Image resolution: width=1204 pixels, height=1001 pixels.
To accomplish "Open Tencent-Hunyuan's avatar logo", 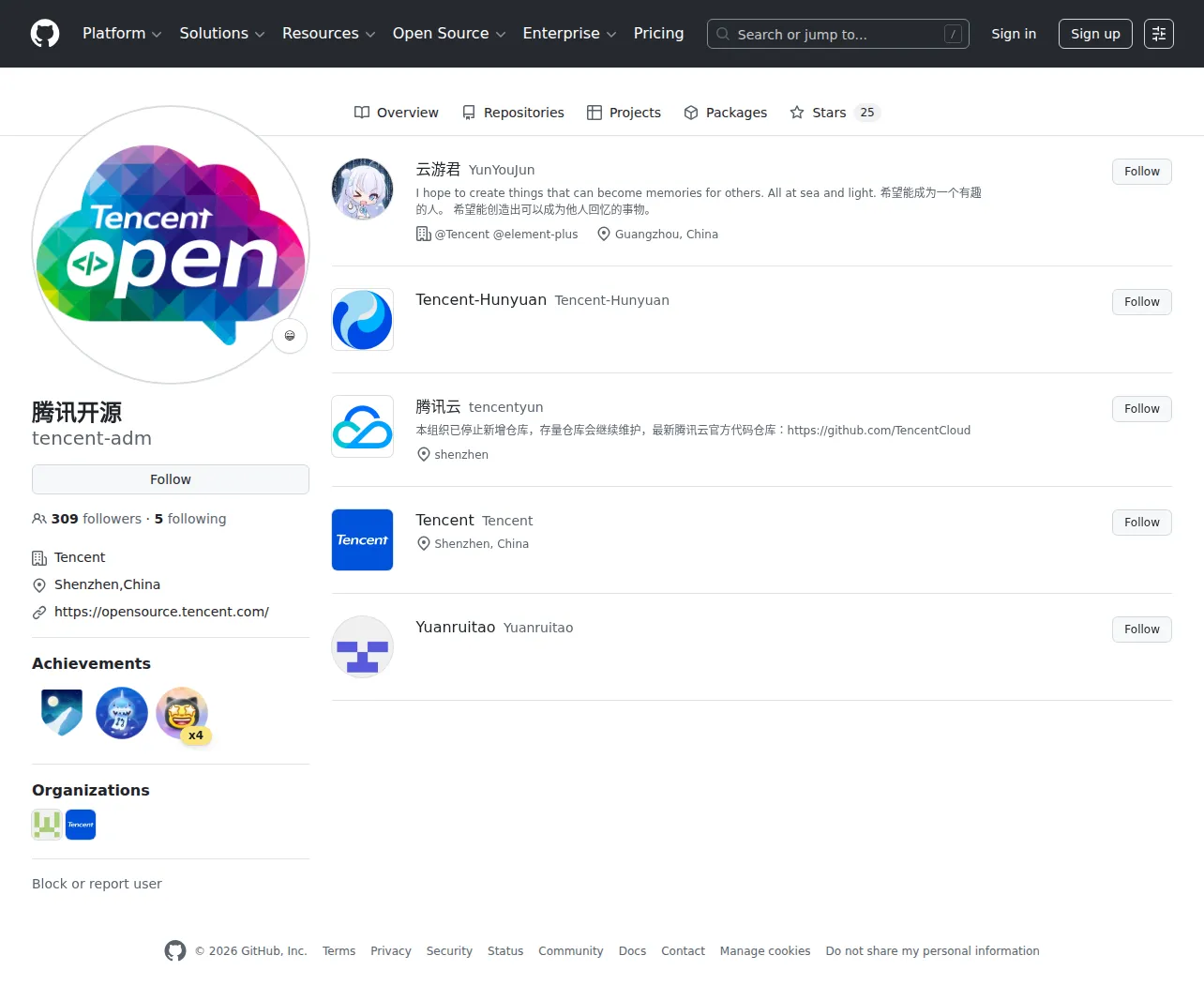I will coord(362,320).
